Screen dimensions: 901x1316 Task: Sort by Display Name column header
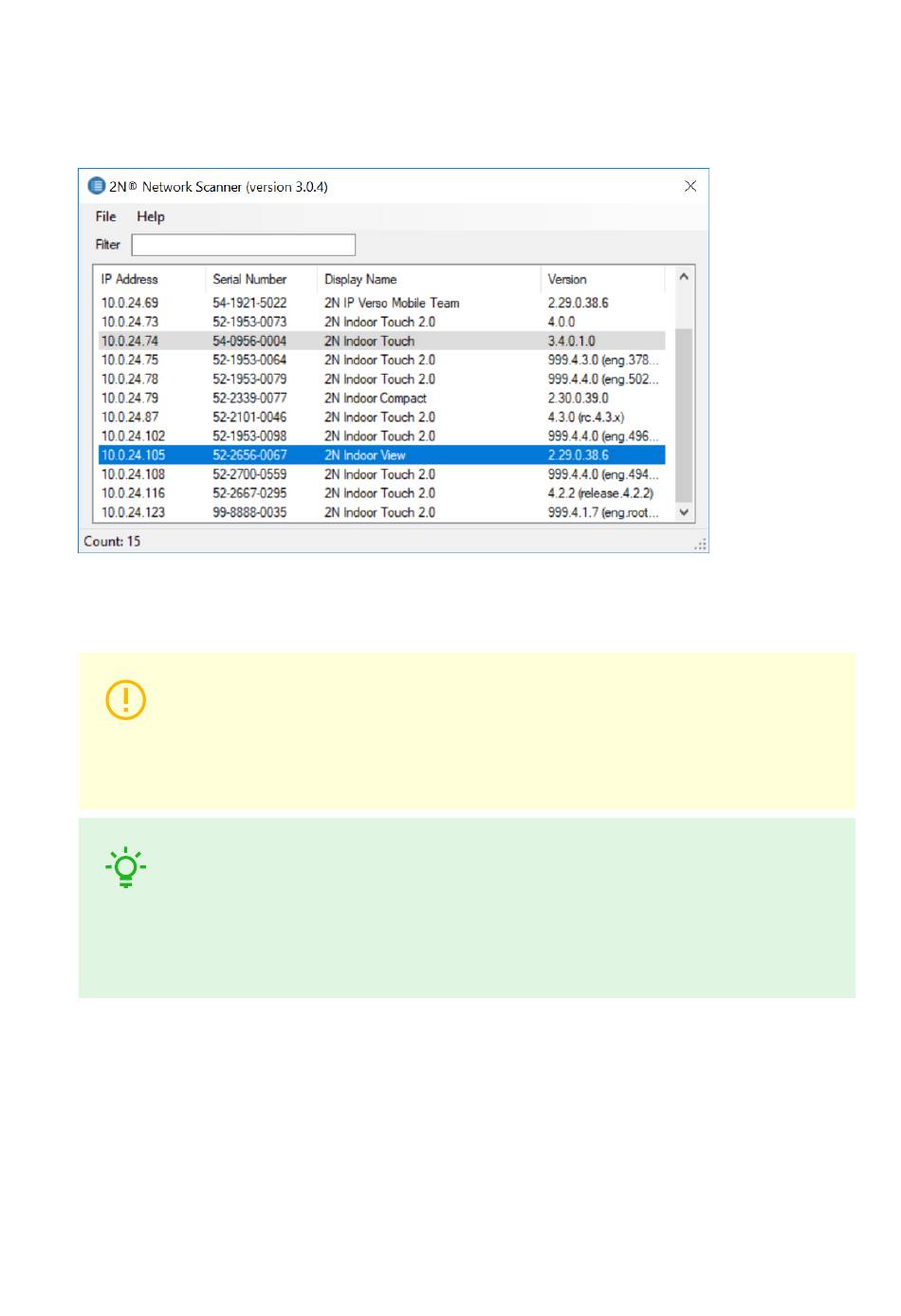click(x=429, y=279)
